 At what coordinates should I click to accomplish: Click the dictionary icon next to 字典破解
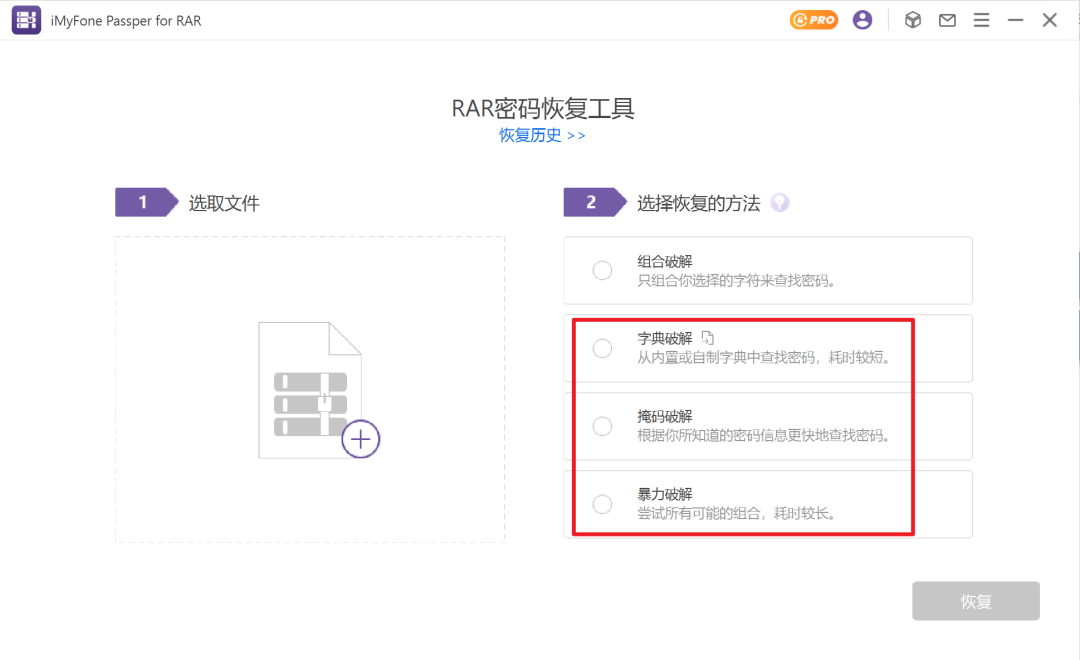point(707,338)
